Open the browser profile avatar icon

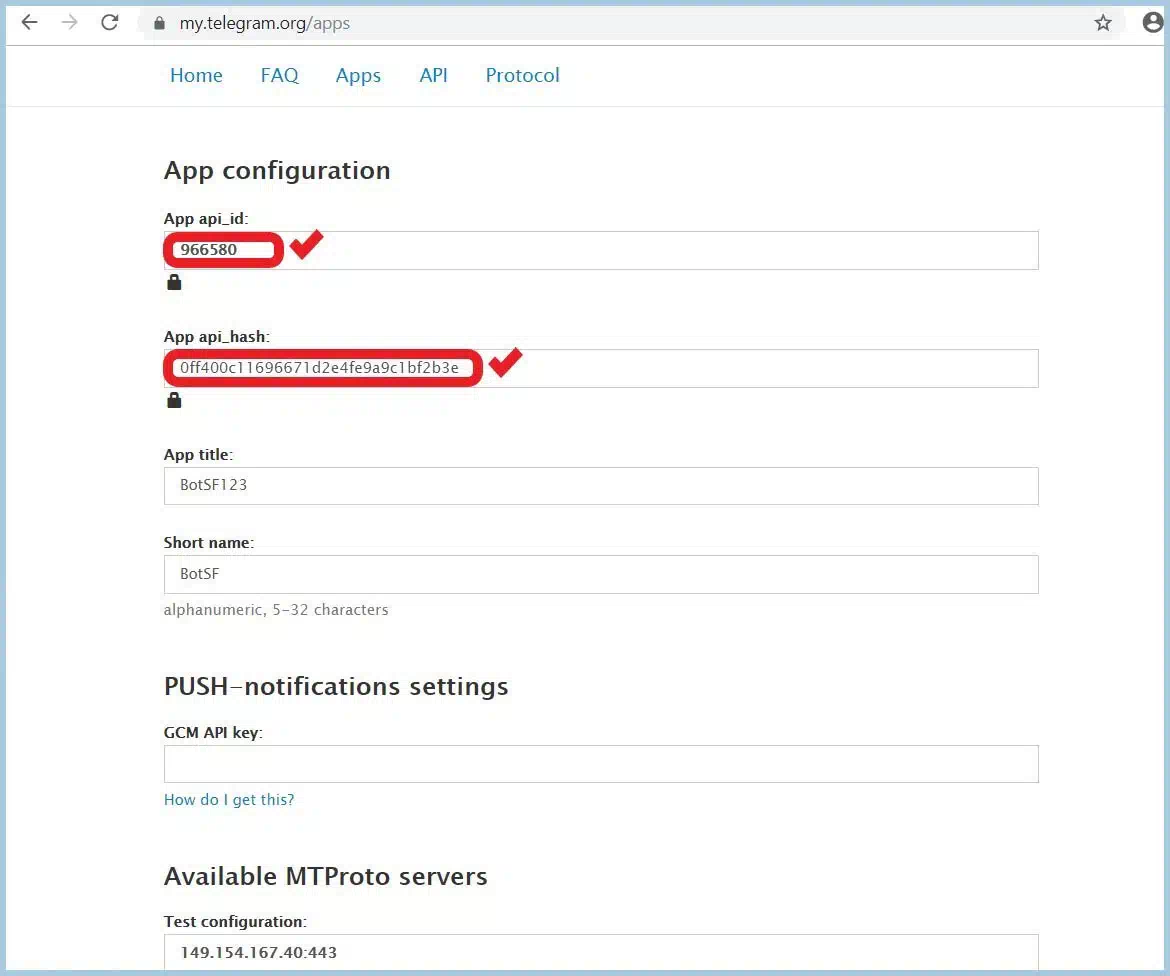(x=1153, y=23)
